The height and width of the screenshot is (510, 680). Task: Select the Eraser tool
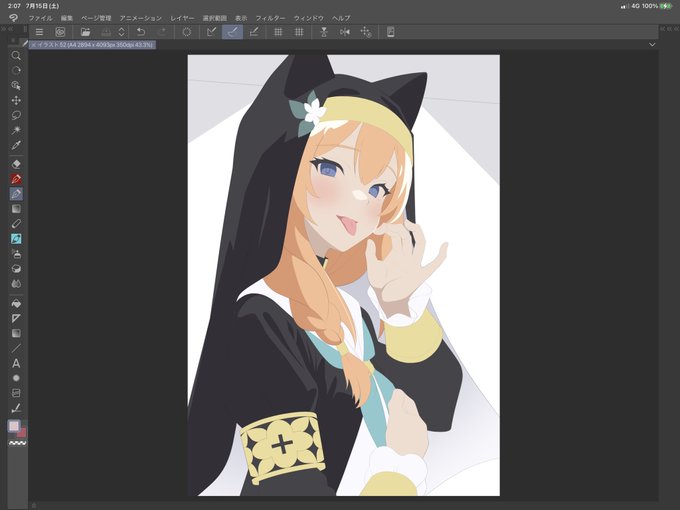click(x=16, y=164)
